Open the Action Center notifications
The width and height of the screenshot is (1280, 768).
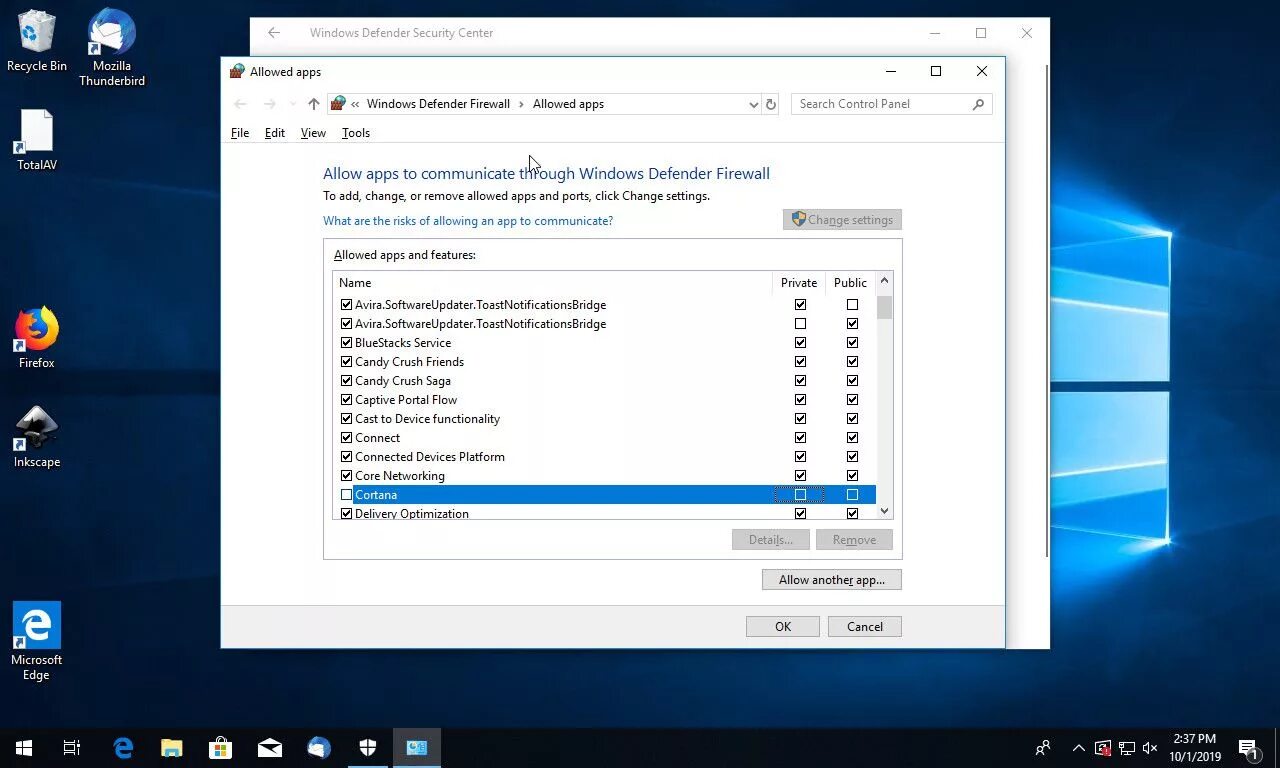1248,748
